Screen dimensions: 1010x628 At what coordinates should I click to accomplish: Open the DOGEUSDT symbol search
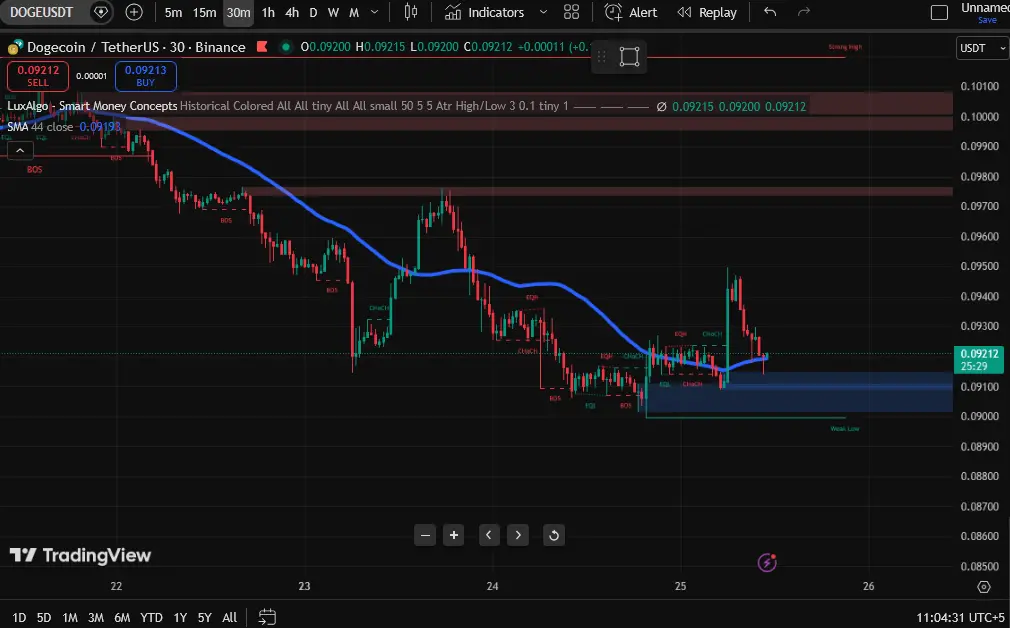click(x=42, y=12)
